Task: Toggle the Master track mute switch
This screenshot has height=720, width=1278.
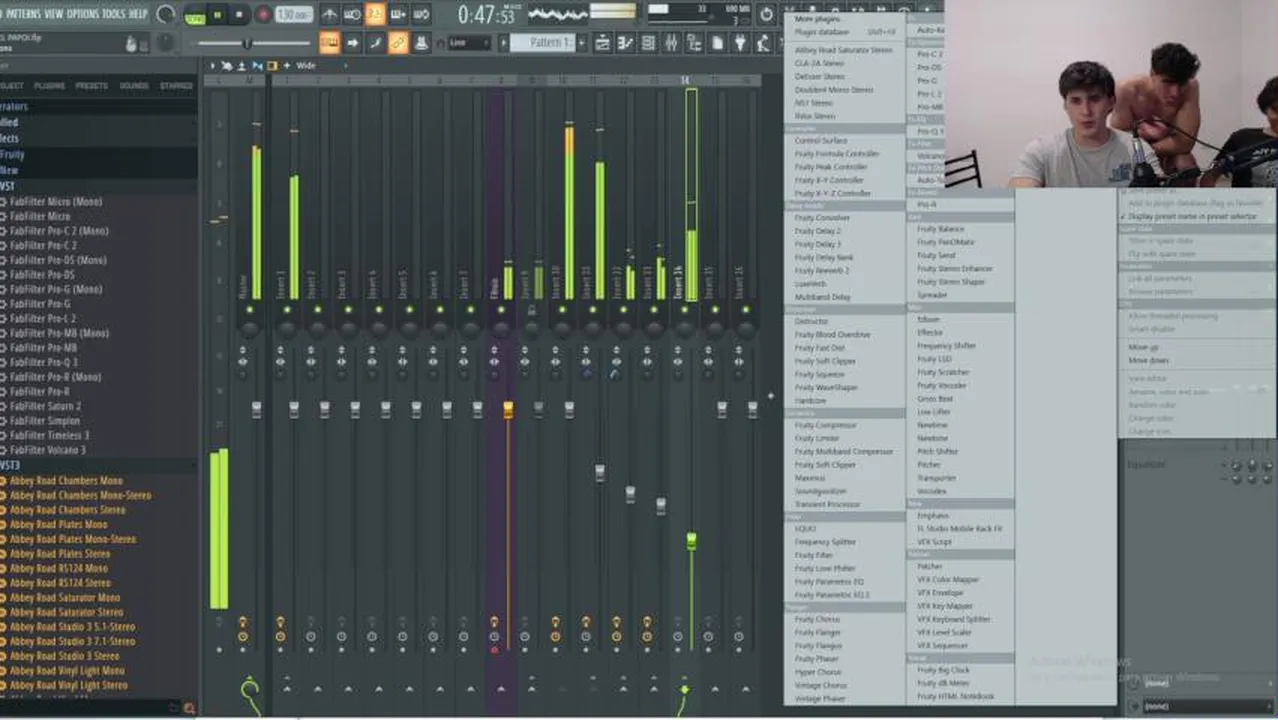Action: 249,310
